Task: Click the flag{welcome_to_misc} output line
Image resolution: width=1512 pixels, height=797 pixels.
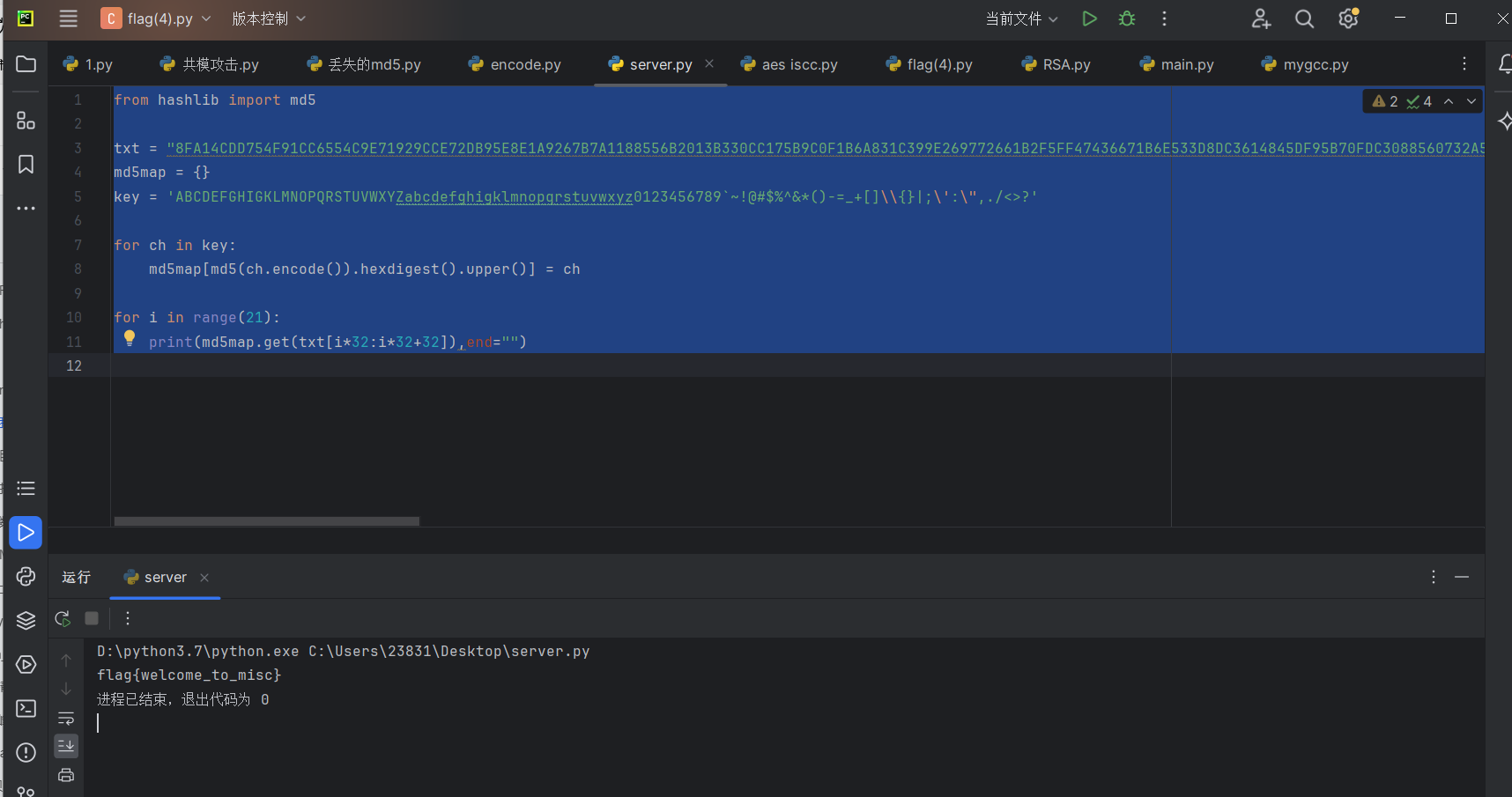Action: (x=189, y=675)
